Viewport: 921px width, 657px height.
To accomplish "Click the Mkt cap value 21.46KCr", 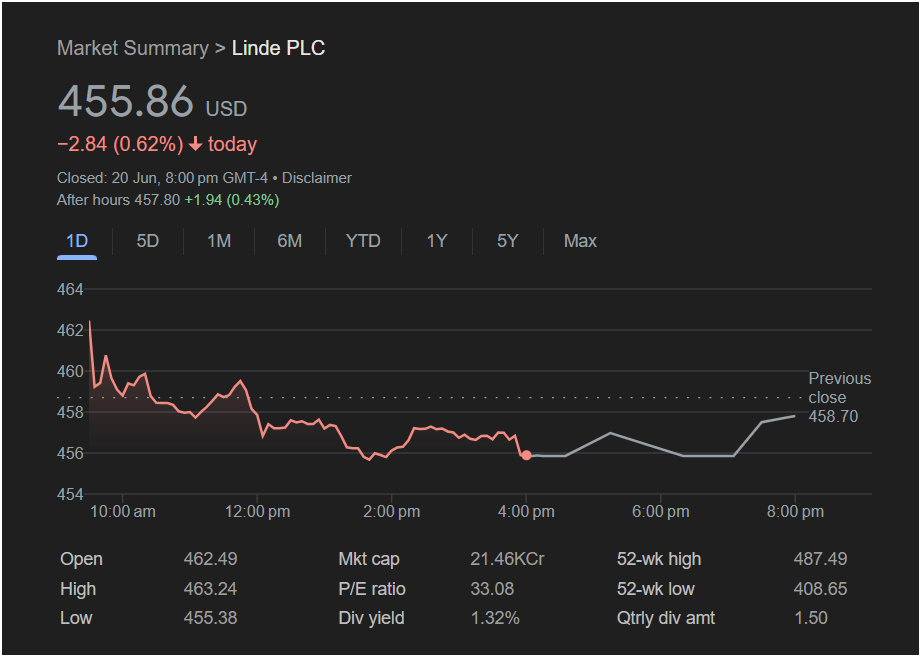I will [507, 559].
